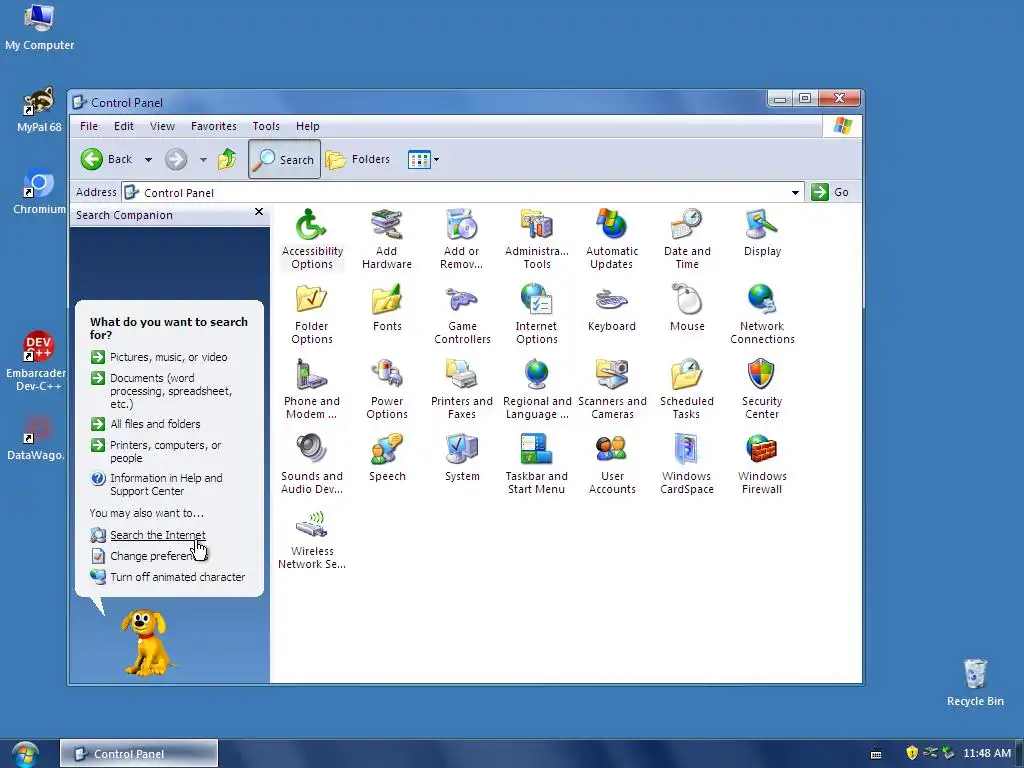Open Taskbar and Start Menu icon
The image size is (1024, 768).
click(x=537, y=464)
